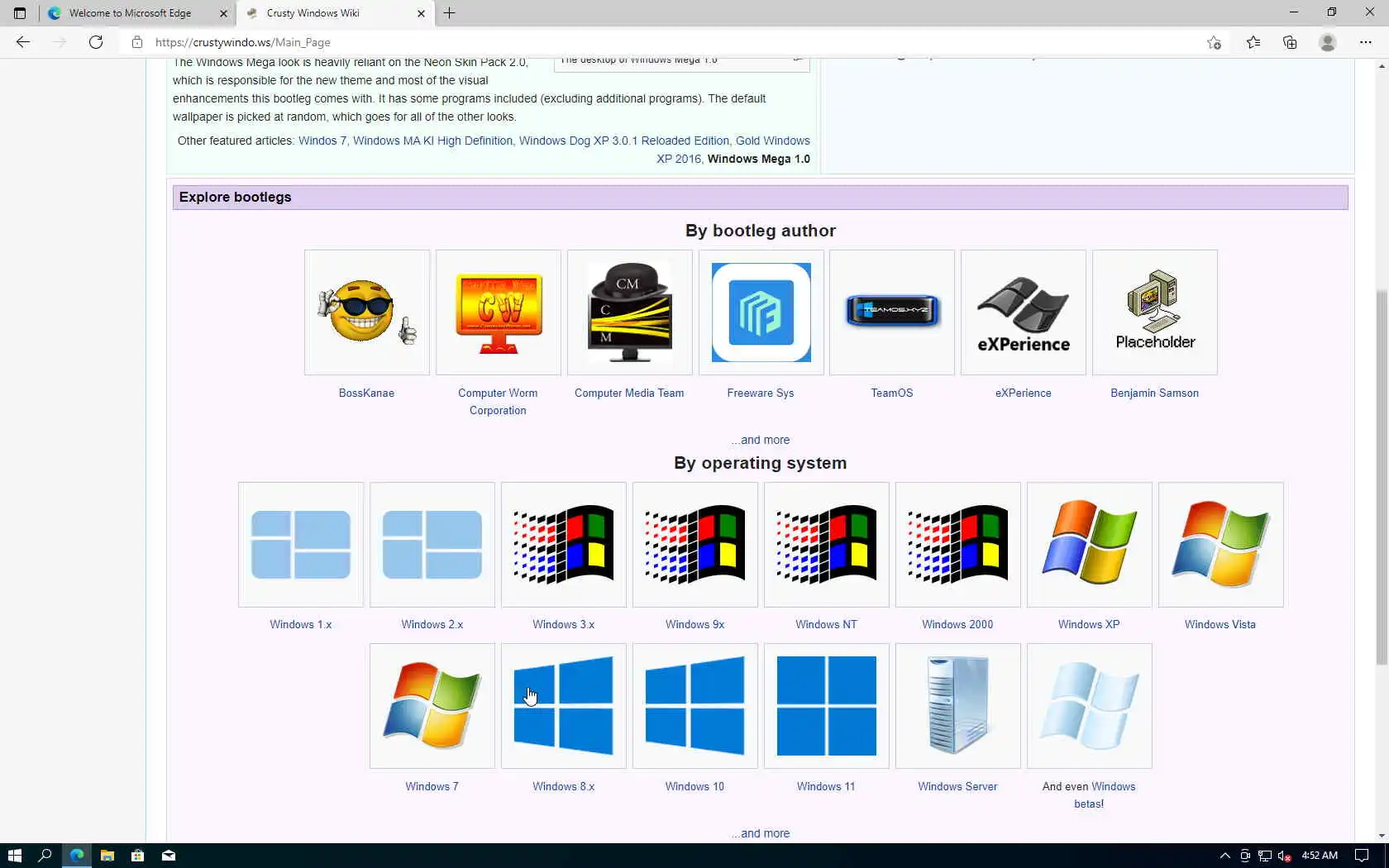Follow the Computer Media Team text link
The height and width of the screenshot is (868, 1389).
tap(629, 393)
